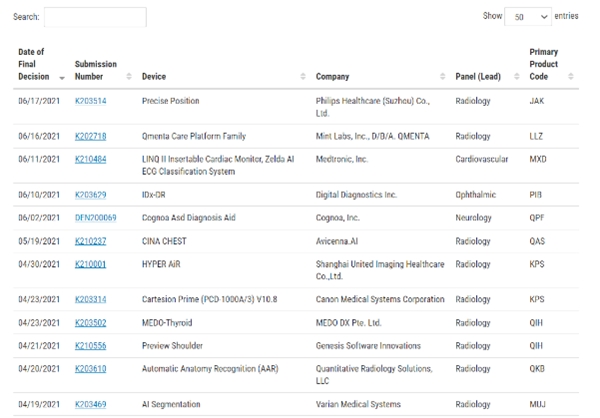Image resolution: width=600 pixels, height=418 pixels.
Task: Open submission link DEN200069
Action: [95, 217]
